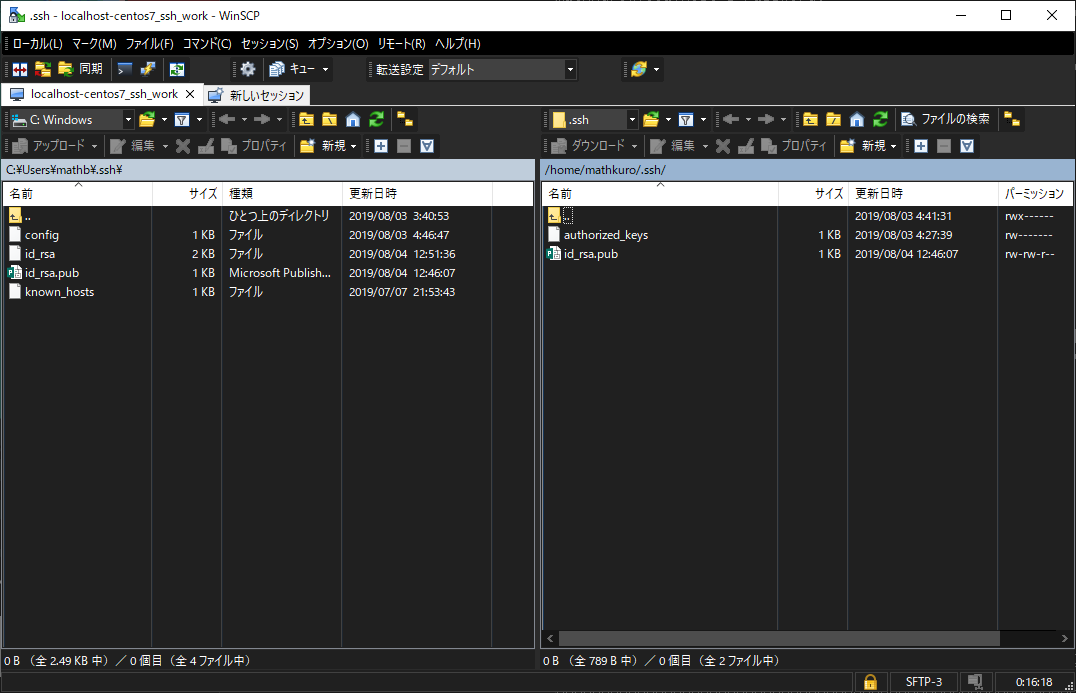Go to remote root directory icon

[833, 120]
